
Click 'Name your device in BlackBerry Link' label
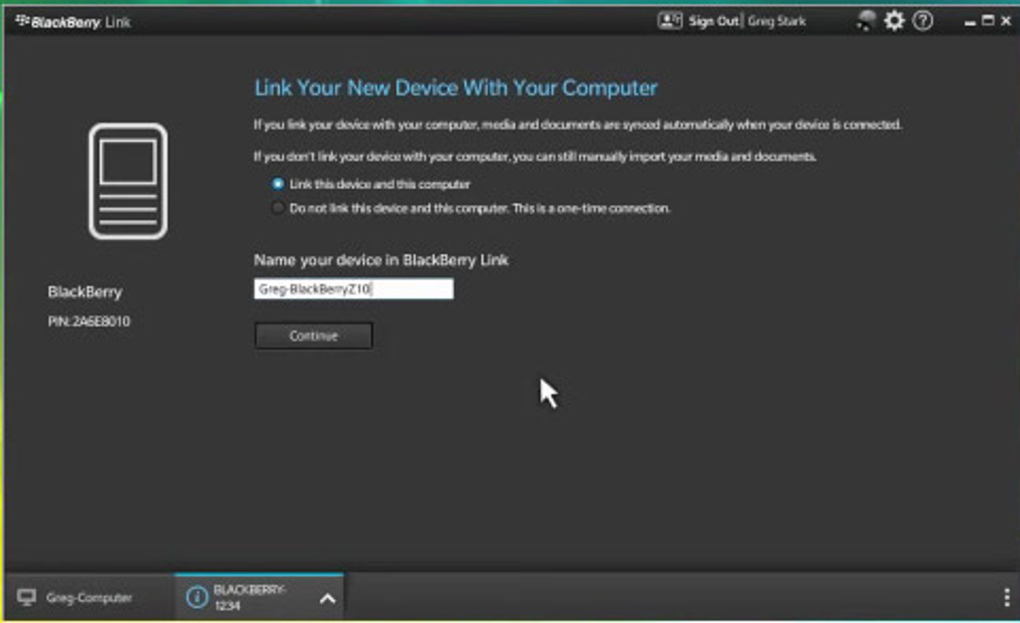point(381,260)
